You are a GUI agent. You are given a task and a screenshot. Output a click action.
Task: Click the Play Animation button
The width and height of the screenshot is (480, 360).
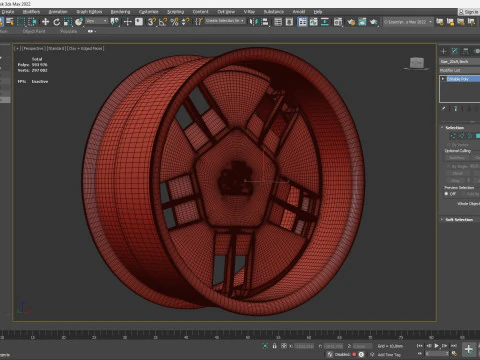point(437,346)
